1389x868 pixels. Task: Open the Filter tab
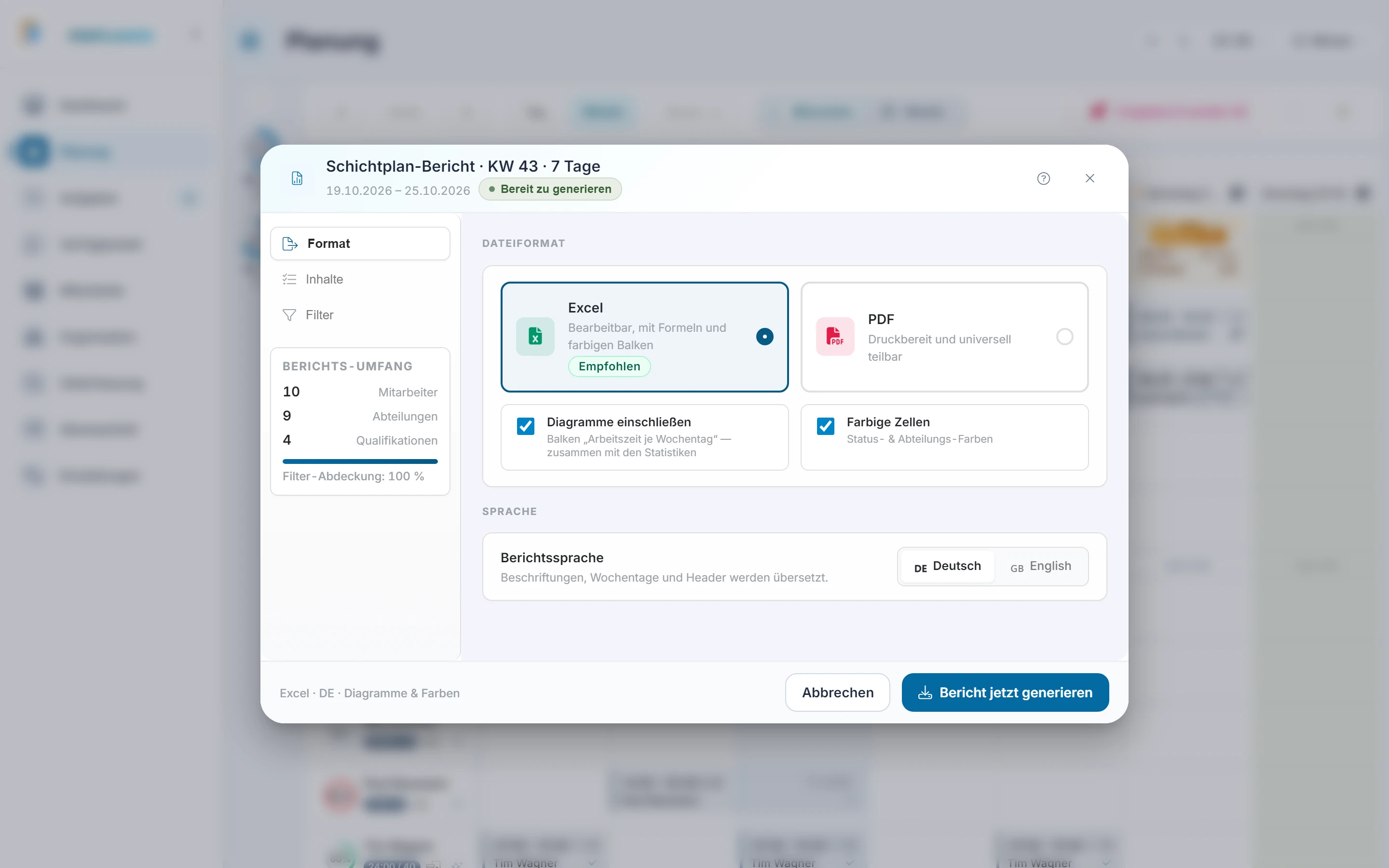click(360, 315)
